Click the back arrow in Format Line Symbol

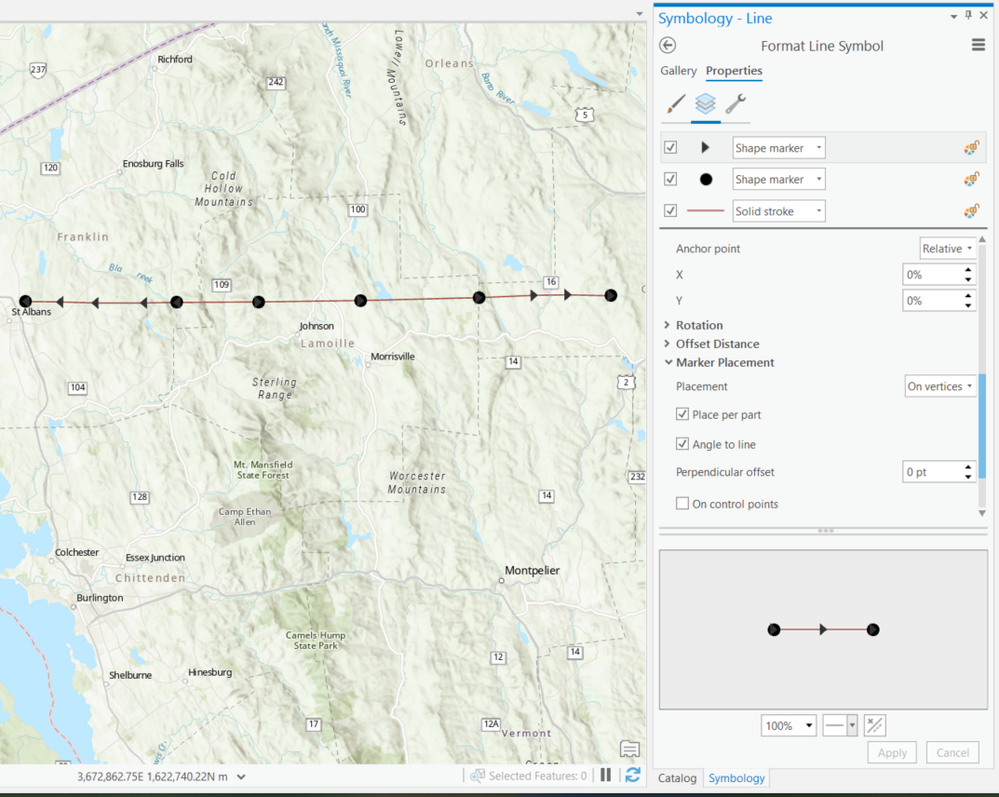(x=668, y=45)
